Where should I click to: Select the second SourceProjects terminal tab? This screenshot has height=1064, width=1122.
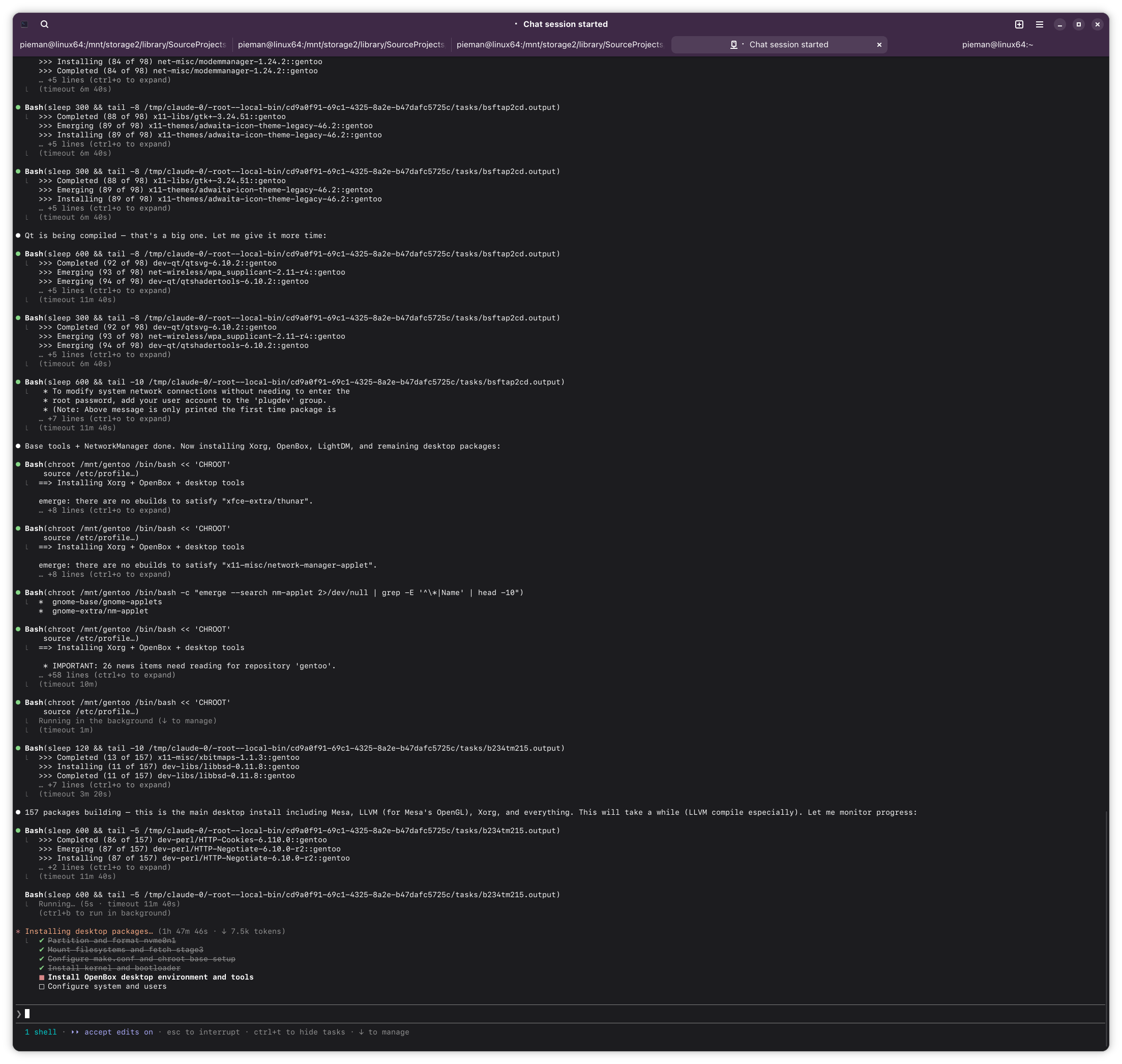pyautogui.click(x=340, y=45)
